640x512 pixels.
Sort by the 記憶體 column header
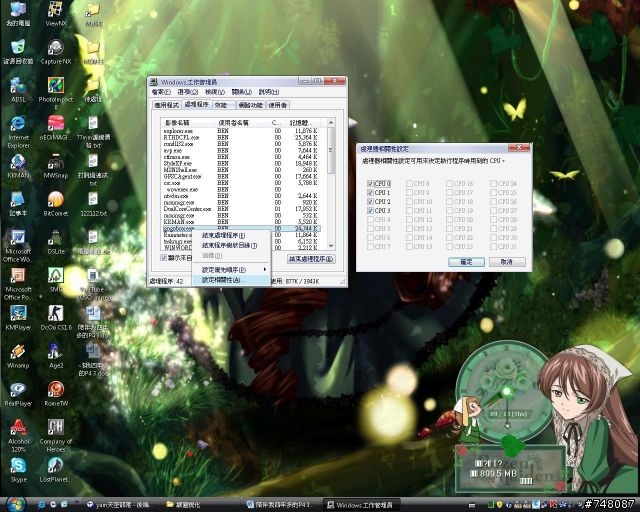point(302,123)
